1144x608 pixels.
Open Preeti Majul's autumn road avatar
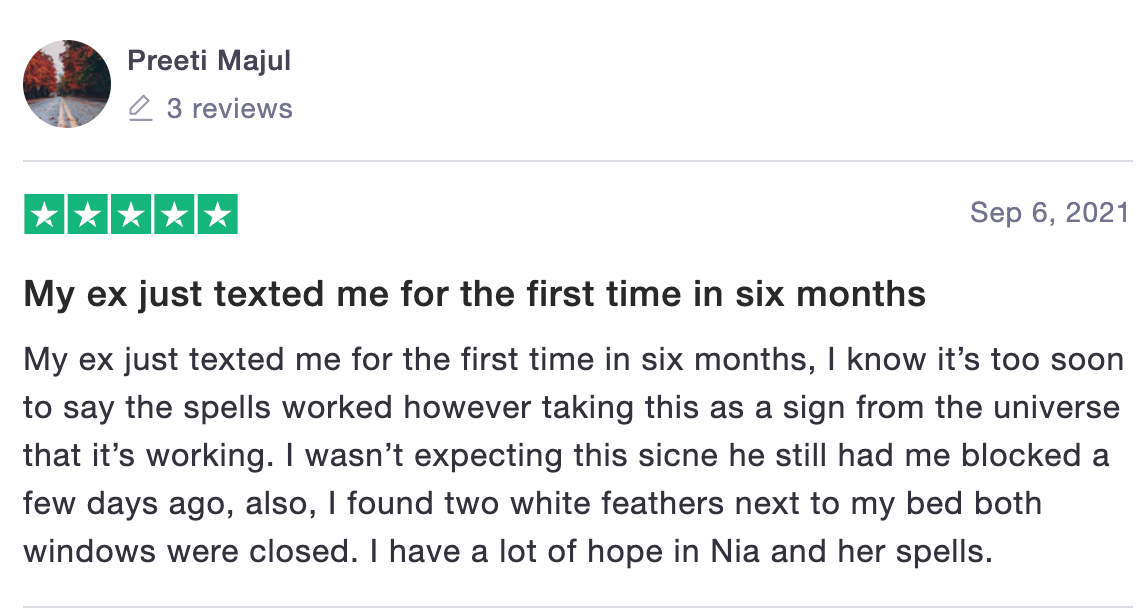pos(67,84)
